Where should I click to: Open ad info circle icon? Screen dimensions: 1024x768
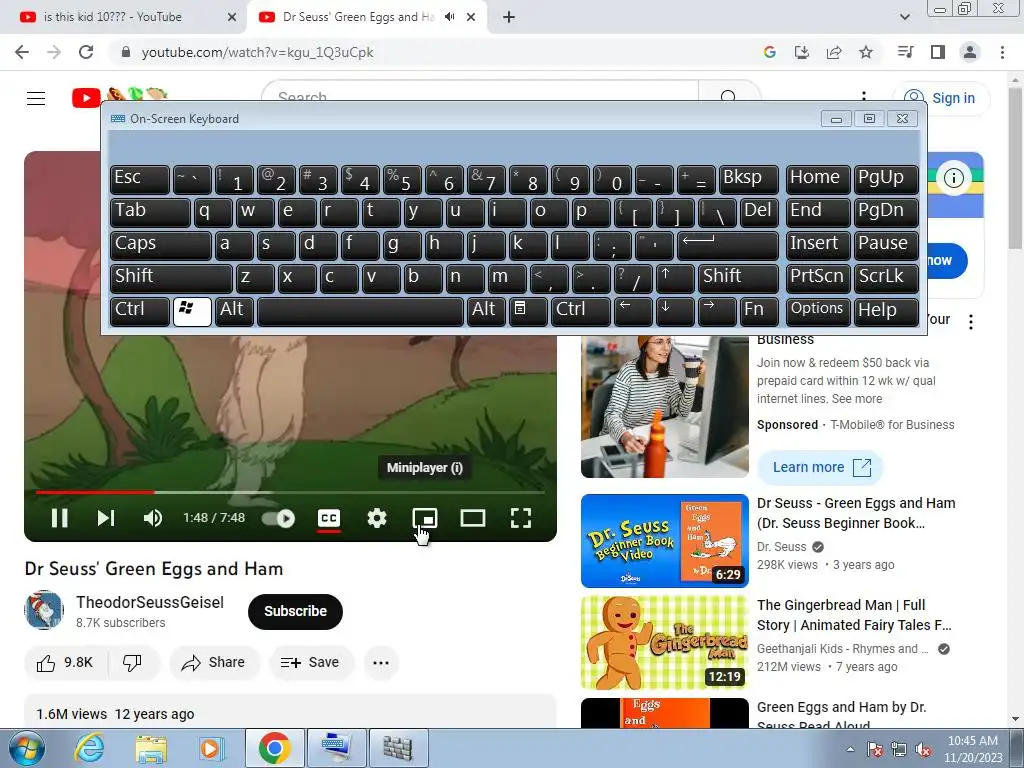coord(953,178)
